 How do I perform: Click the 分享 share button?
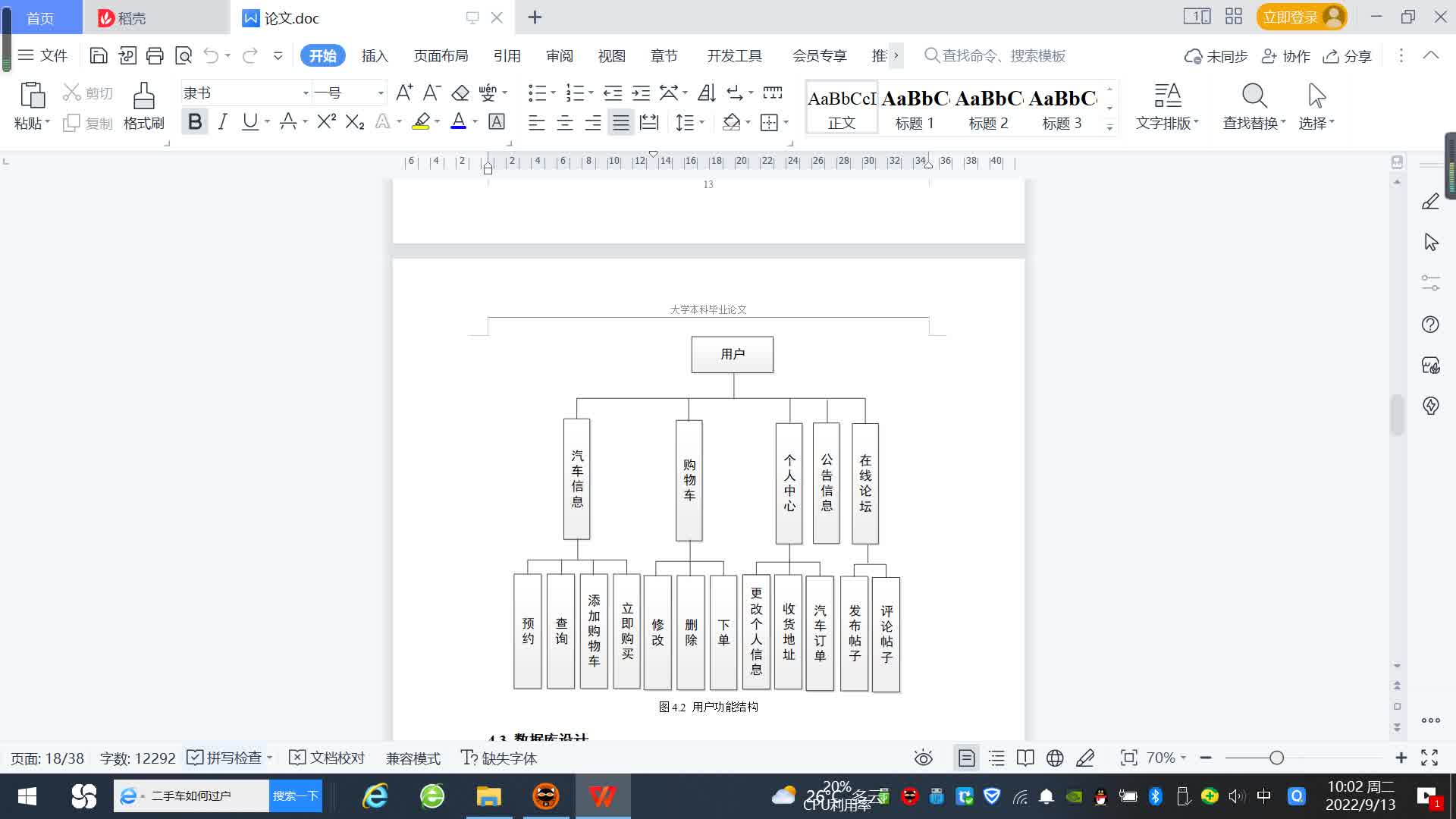(1348, 55)
